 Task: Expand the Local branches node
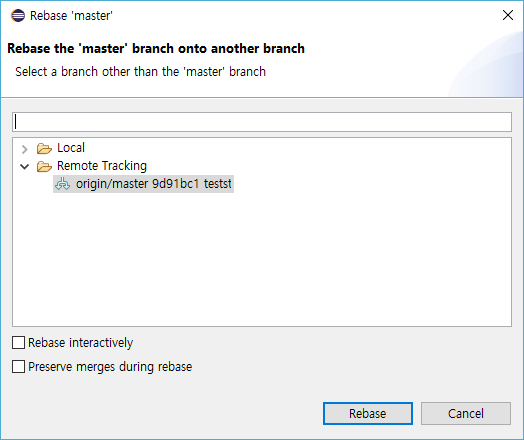24,149
